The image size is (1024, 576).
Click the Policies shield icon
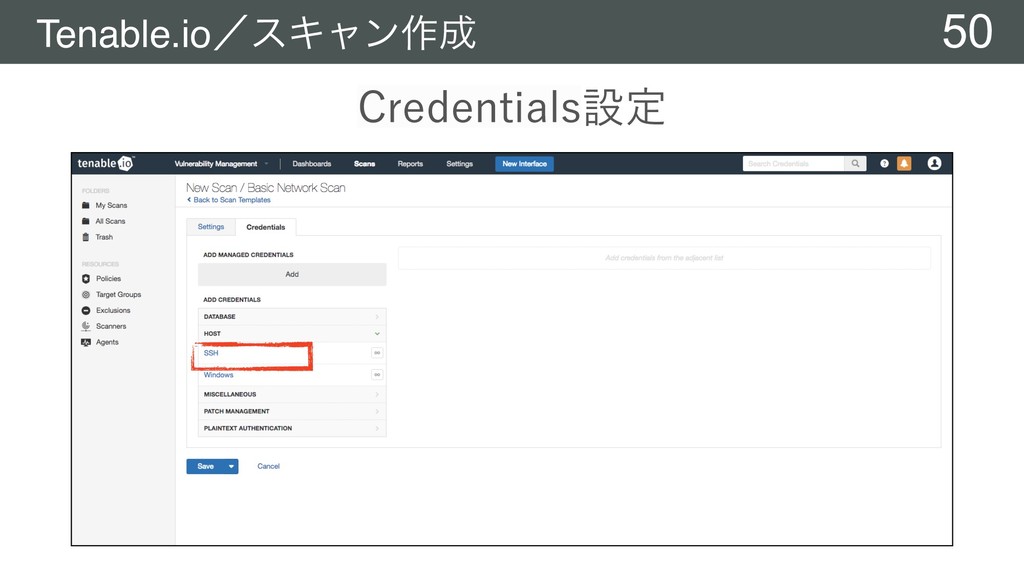point(86,278)
